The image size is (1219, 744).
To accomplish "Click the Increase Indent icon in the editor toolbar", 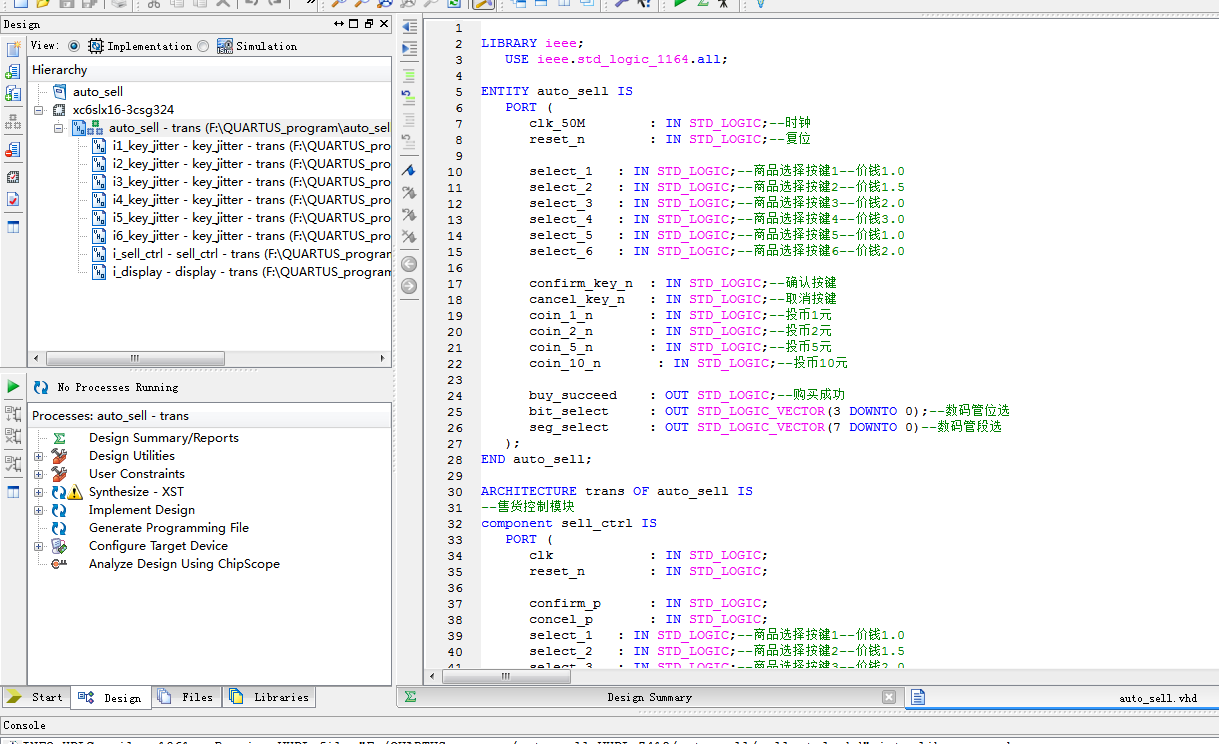I will point(409,48).
